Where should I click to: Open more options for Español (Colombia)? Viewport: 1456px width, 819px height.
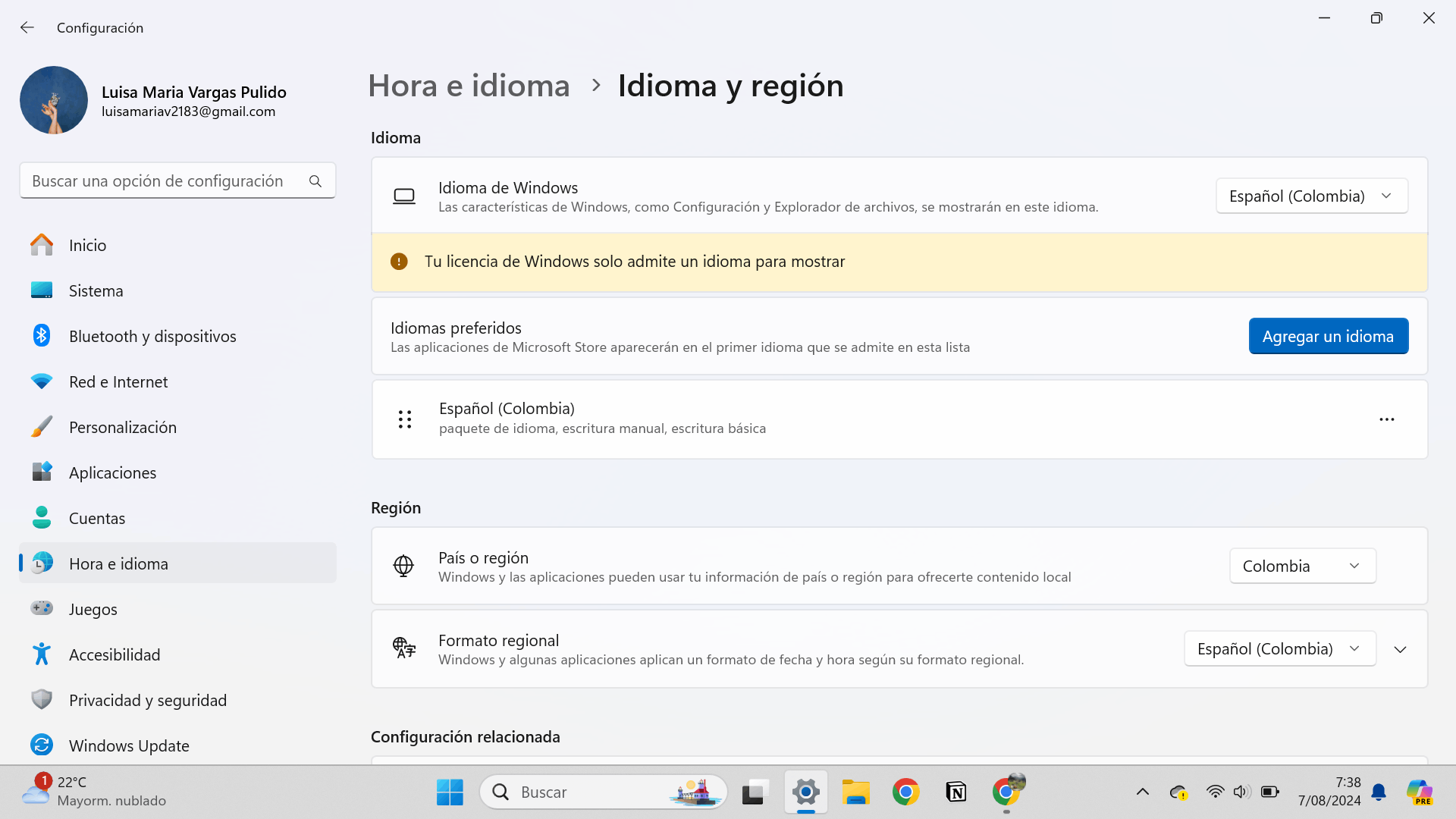[x=1386, y=419]
